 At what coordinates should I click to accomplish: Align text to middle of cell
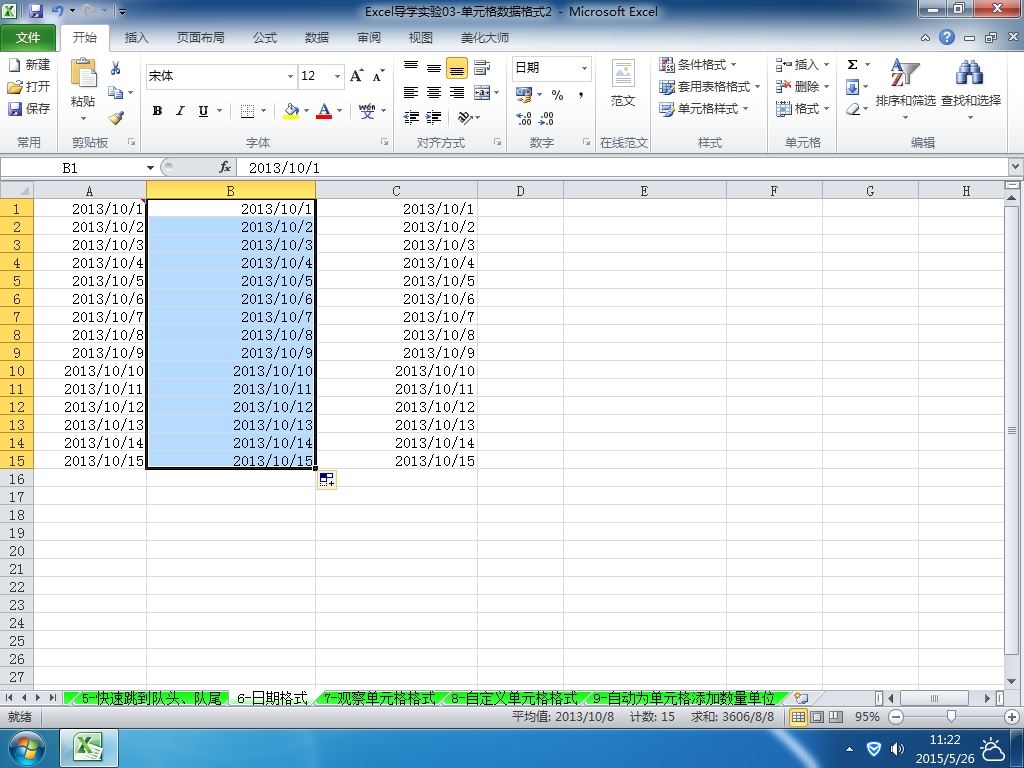434,67
